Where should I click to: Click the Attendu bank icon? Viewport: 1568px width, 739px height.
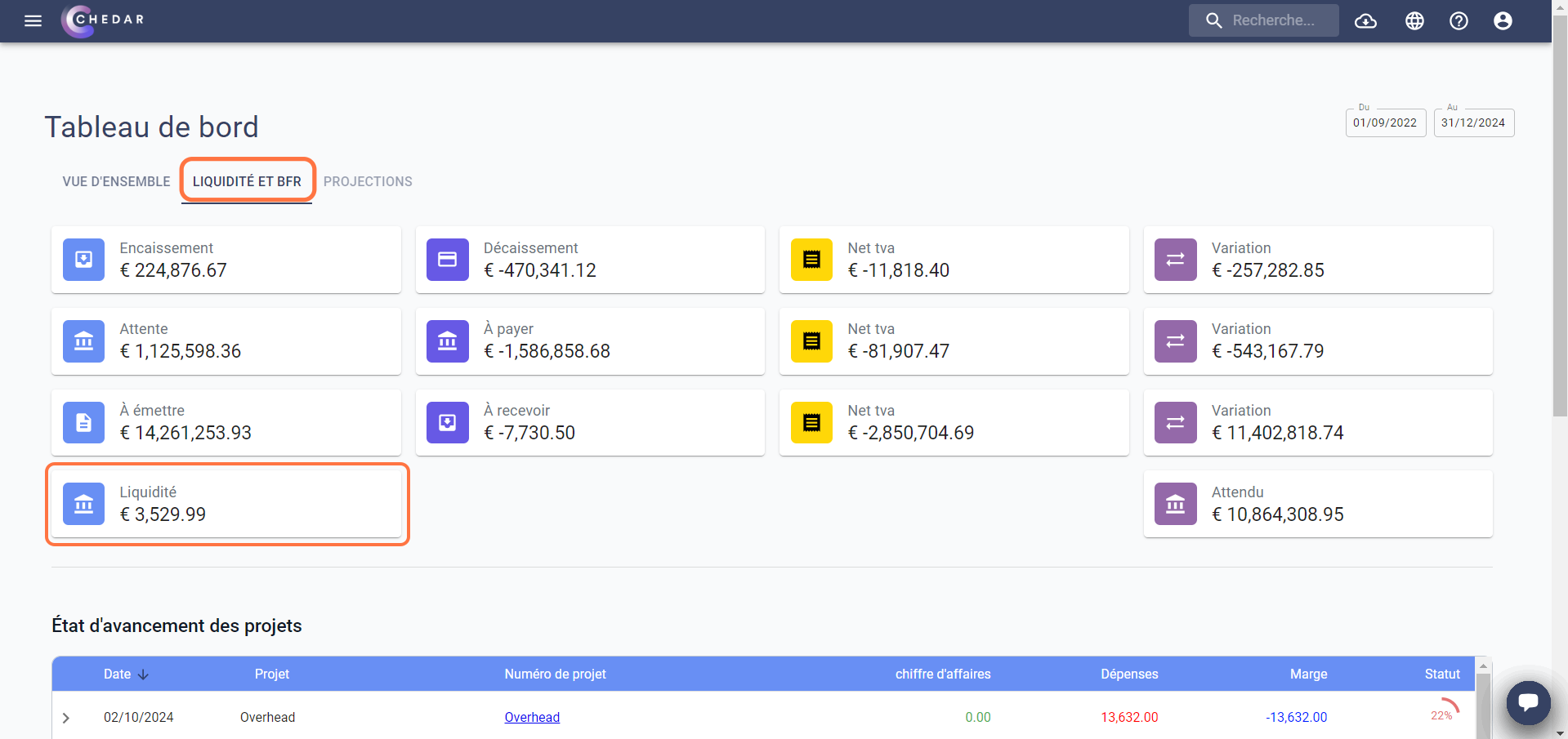pyautogui.click(x=1176, y=504)
